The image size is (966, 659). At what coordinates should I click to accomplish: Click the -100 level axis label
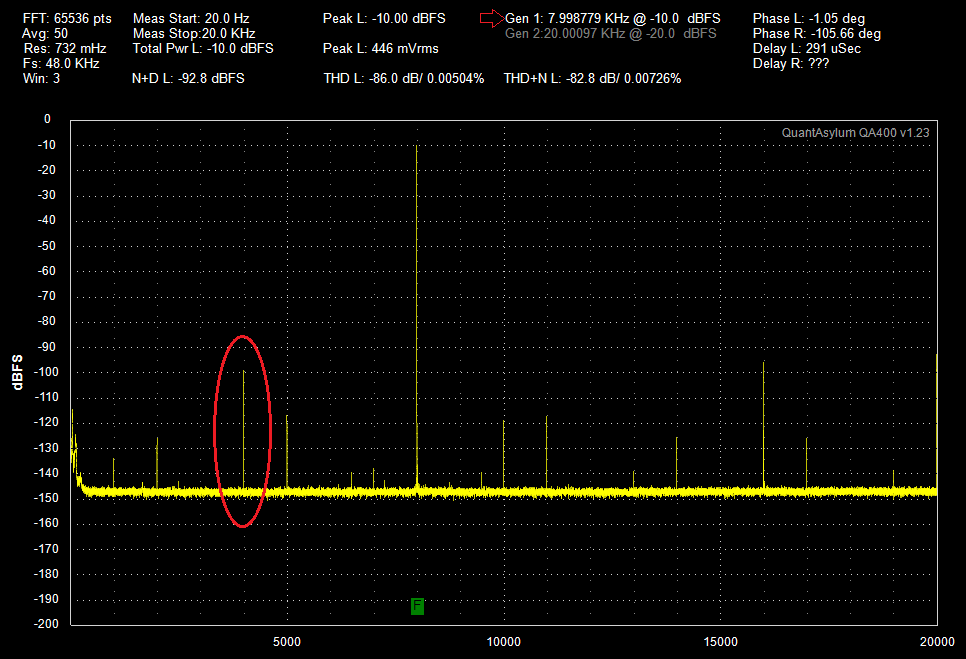[x=46, y=371]
